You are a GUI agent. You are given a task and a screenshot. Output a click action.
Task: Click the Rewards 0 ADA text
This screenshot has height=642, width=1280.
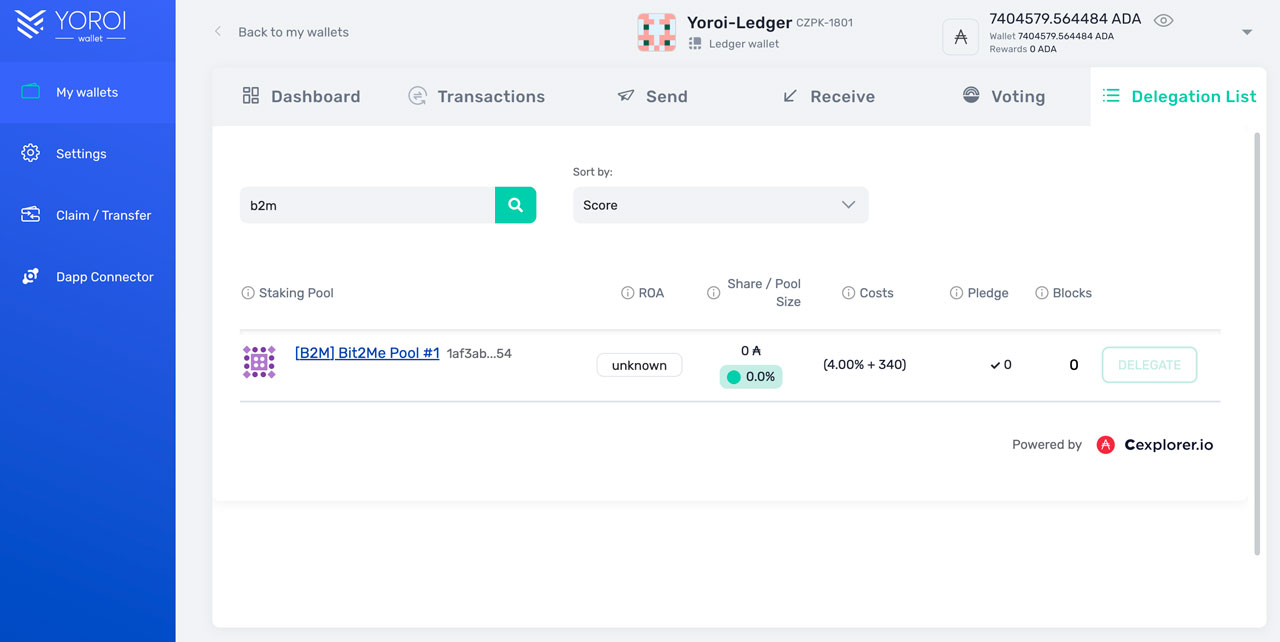tap(1023, 49)
